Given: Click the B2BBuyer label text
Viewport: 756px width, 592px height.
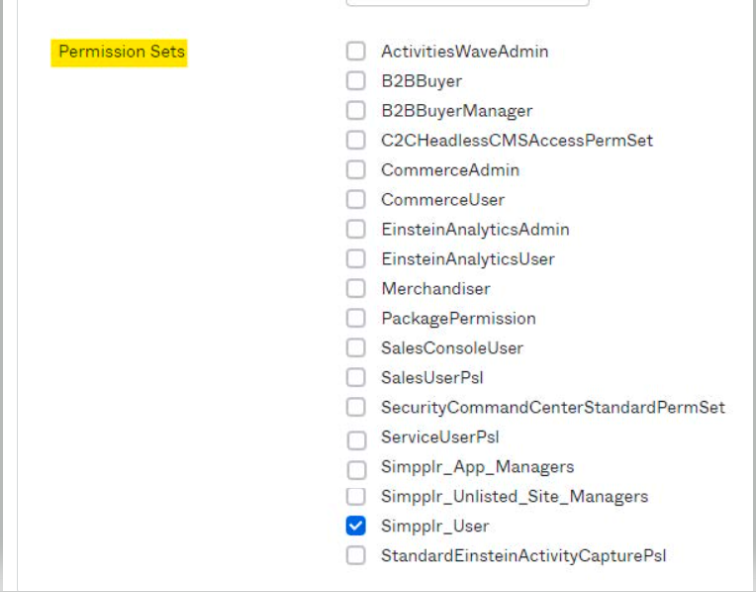Looking at the screenshot, I should click(421, 81).
